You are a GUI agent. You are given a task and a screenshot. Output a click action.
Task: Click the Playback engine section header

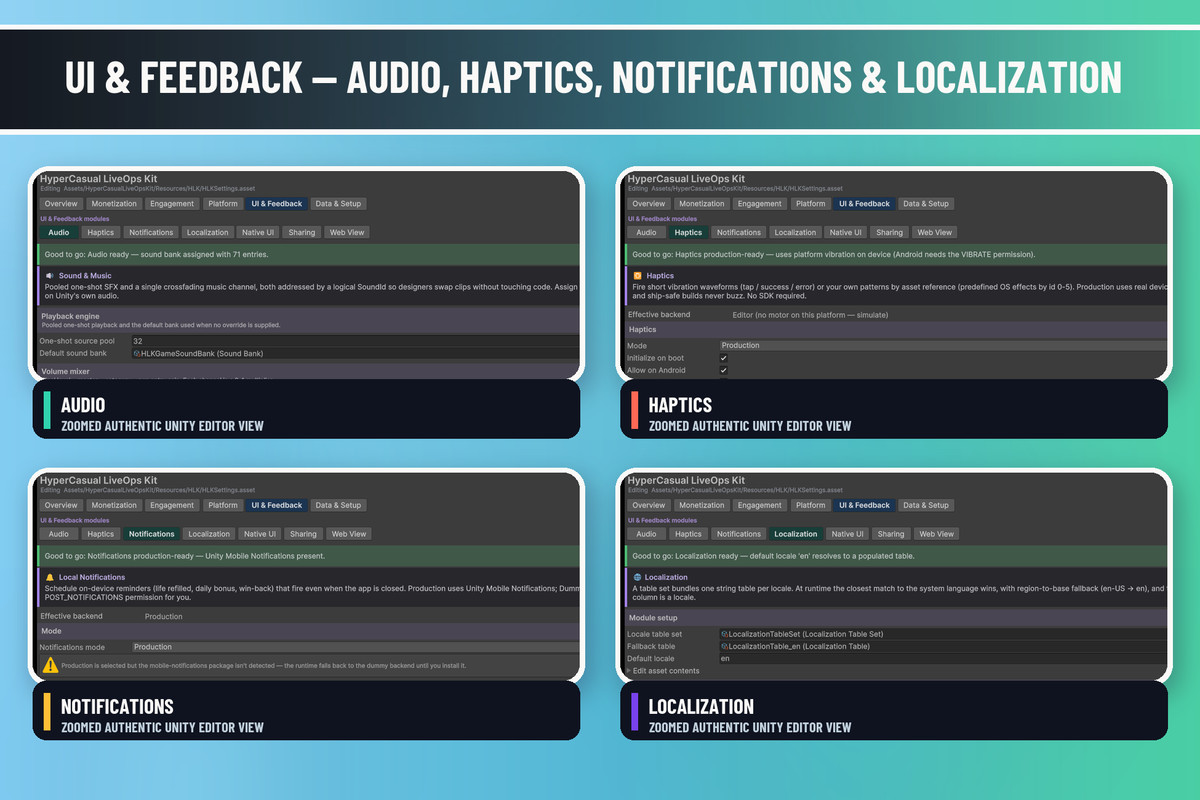308,320
